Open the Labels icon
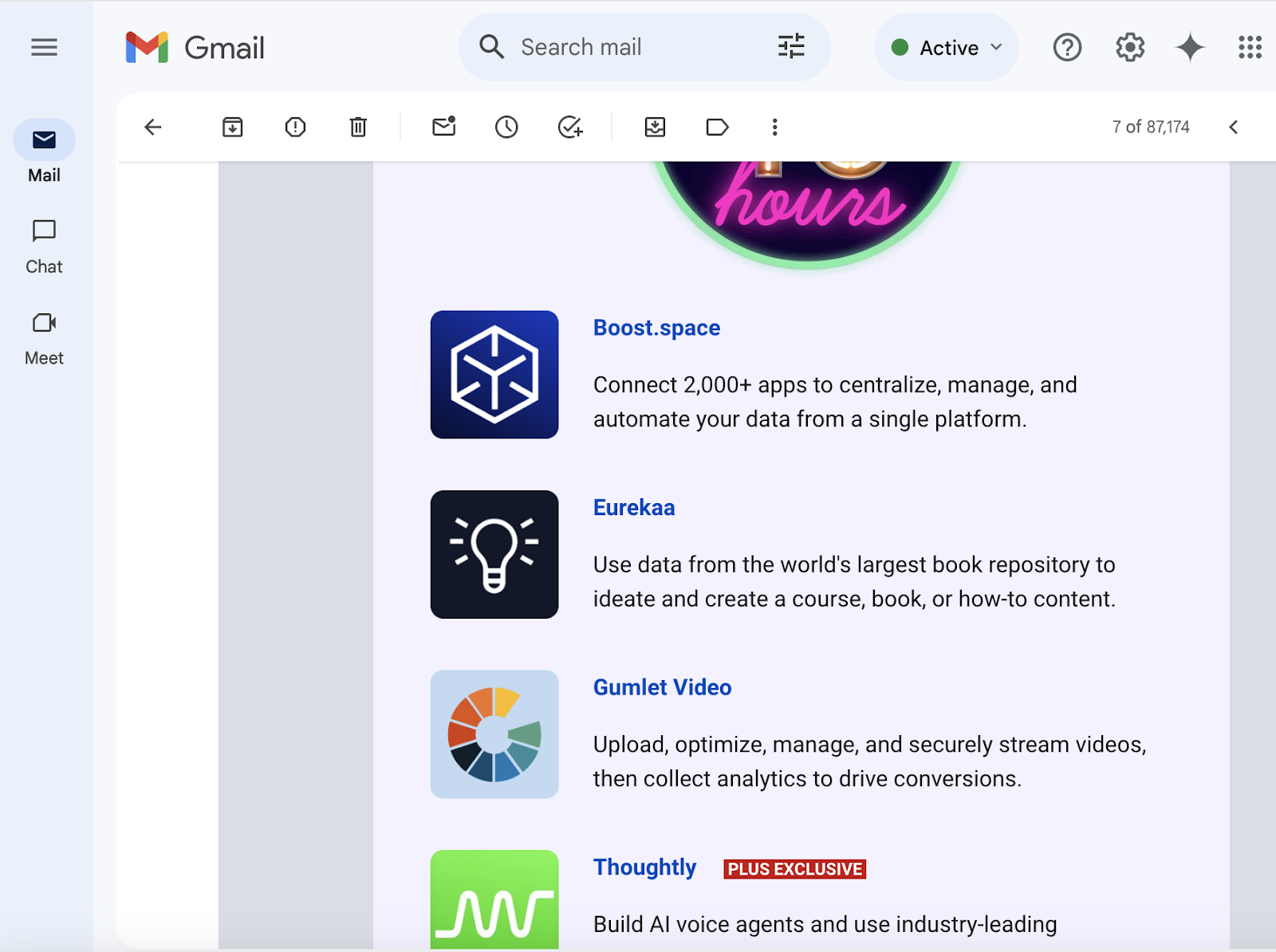 (x=717, y=127)
